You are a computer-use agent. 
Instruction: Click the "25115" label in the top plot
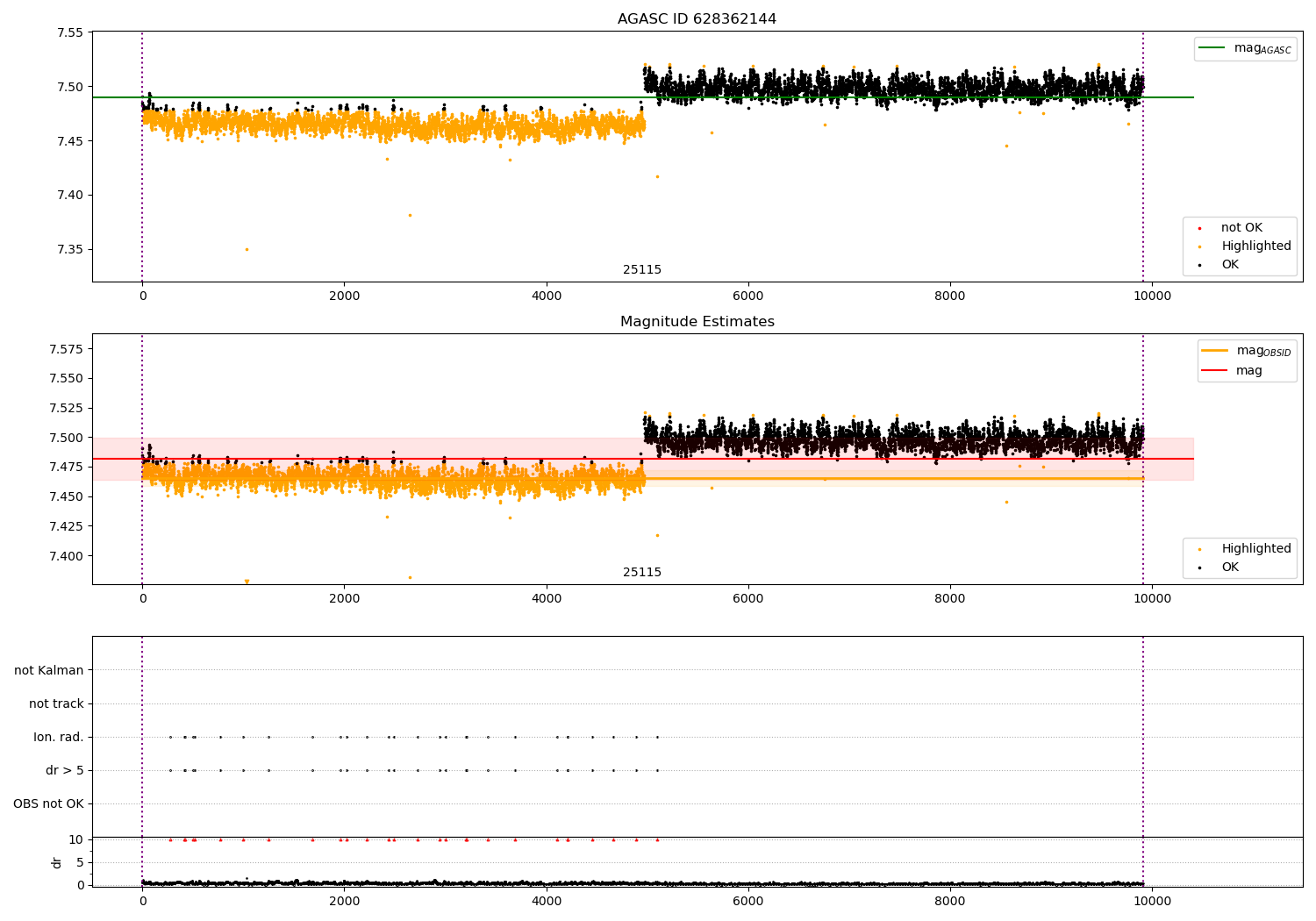642,269
